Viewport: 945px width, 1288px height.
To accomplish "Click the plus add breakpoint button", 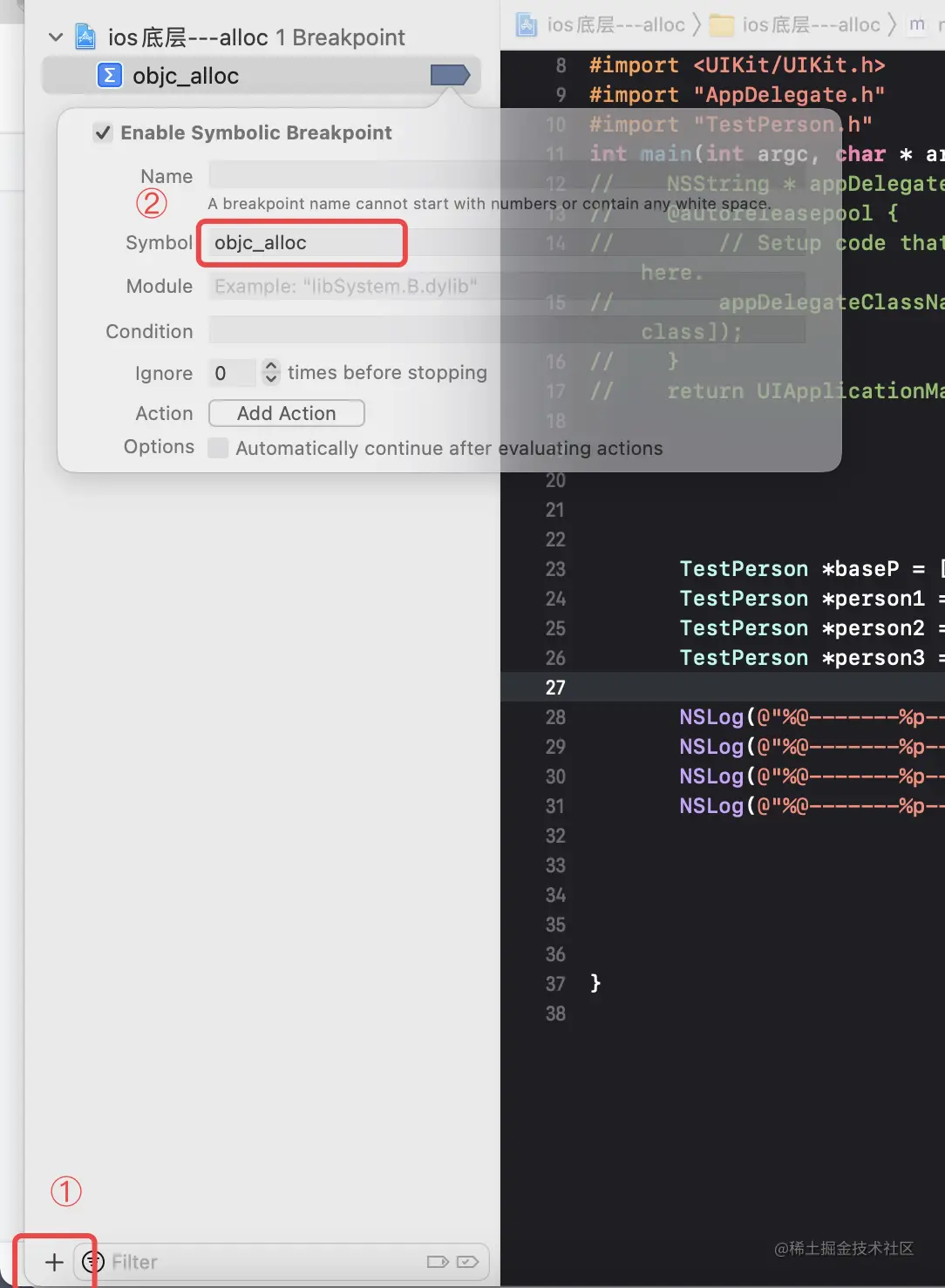I will 54,1261.
